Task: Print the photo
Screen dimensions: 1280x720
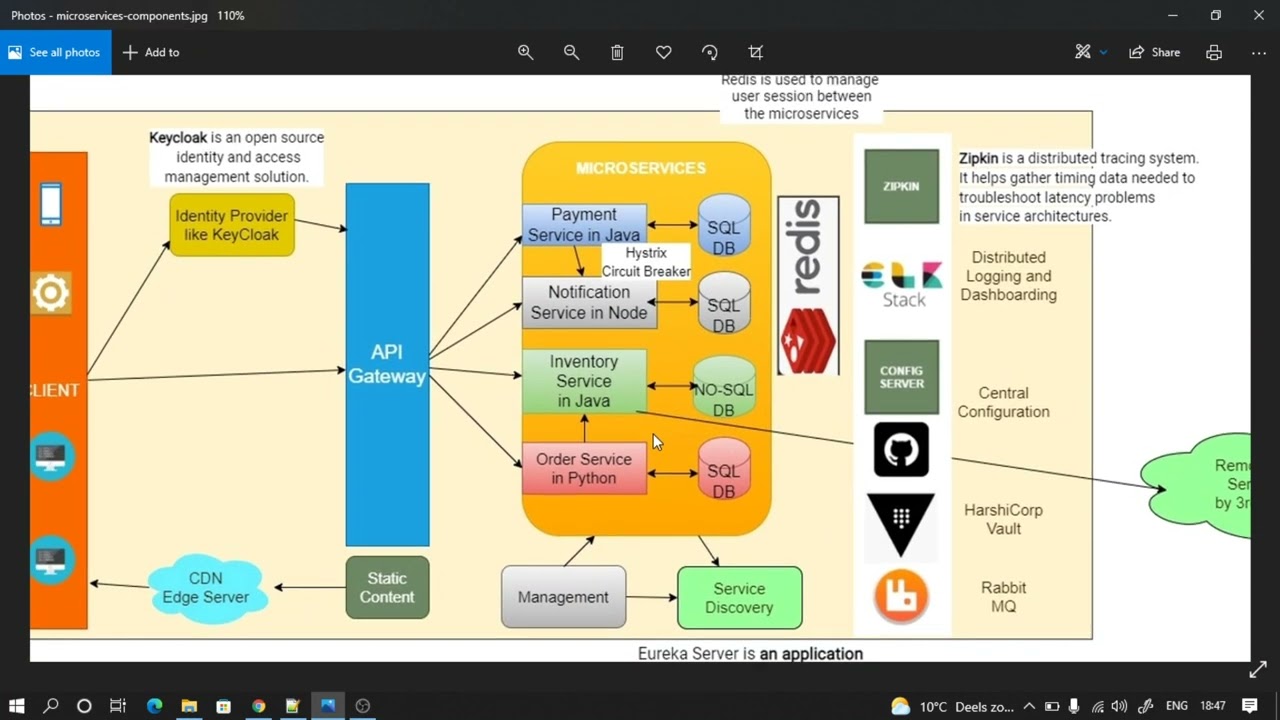Action: 1214,52
